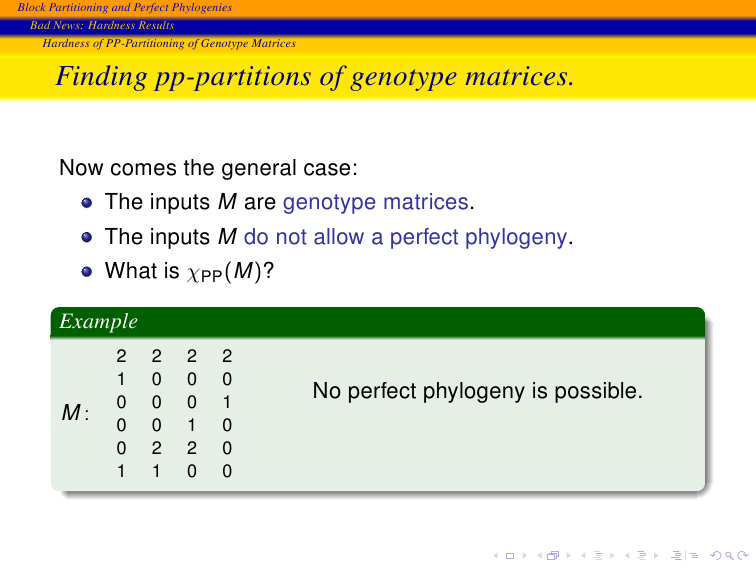Go to previous slide using left arrow
The width and height of the screenshot is (756, 567).
pyautogui.click(x=496, y=556)
